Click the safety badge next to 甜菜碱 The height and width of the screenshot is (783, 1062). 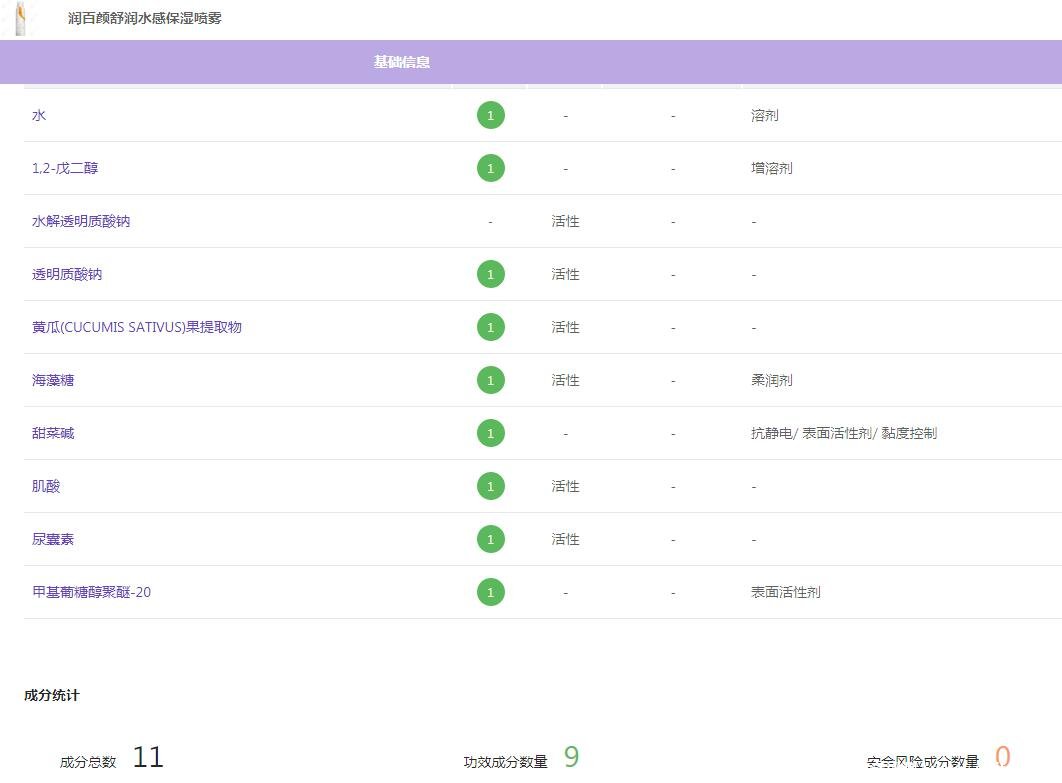pyautogui.click(x=490, y=433)
